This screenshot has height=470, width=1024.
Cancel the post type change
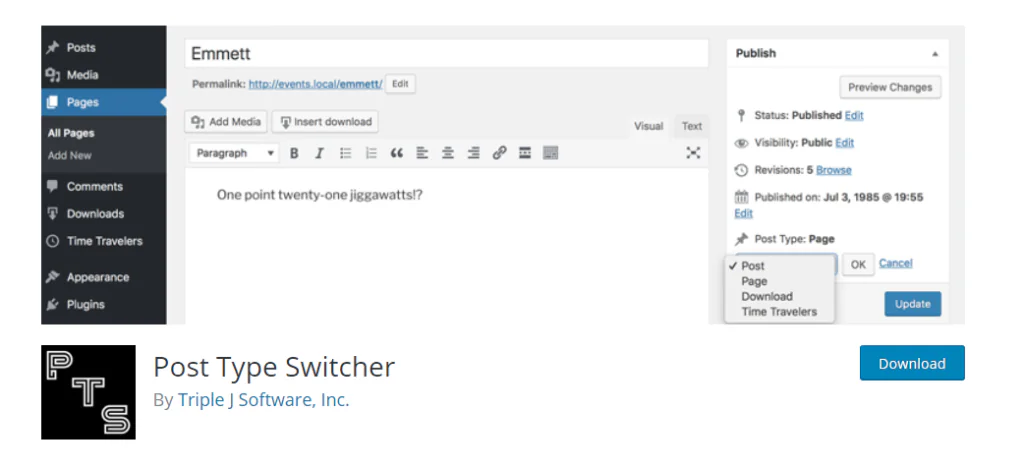[x=895, y=263]
